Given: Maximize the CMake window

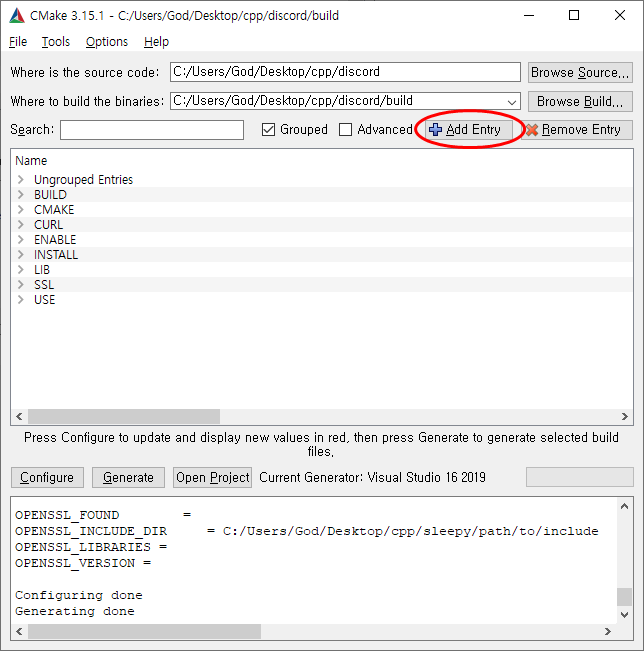Looking at the screenshot, I should click(574, 15).
